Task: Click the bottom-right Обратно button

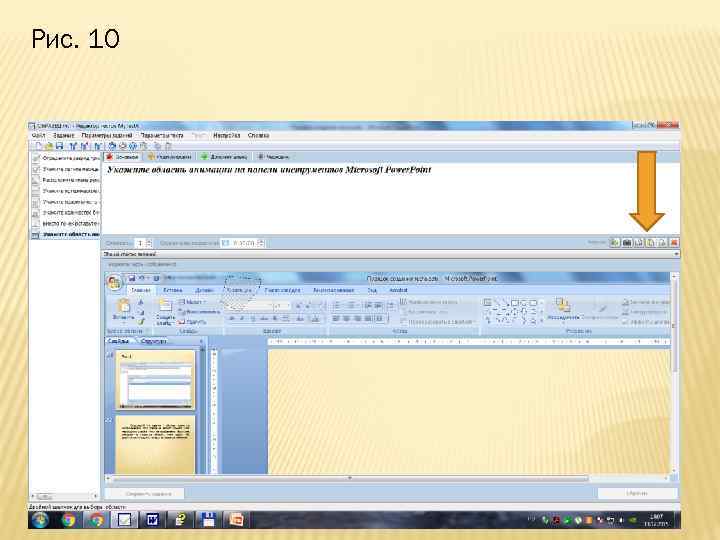Action: click(x=637, y=493)
